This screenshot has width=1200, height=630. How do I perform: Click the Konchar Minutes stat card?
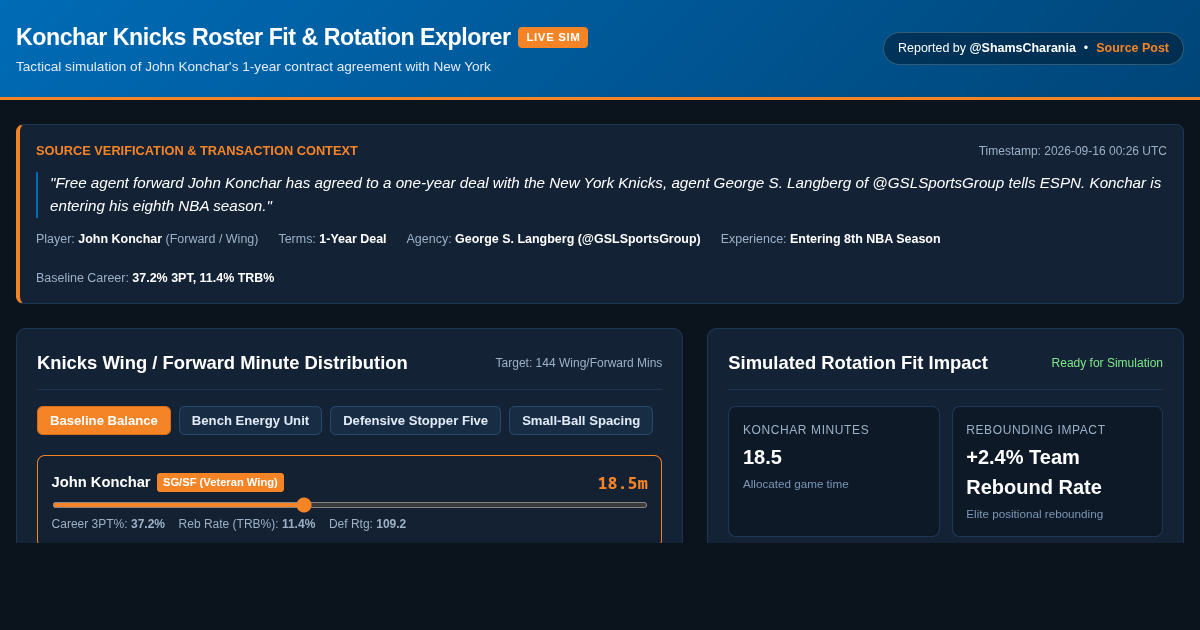pyautogui.click(x=833, y=471)
